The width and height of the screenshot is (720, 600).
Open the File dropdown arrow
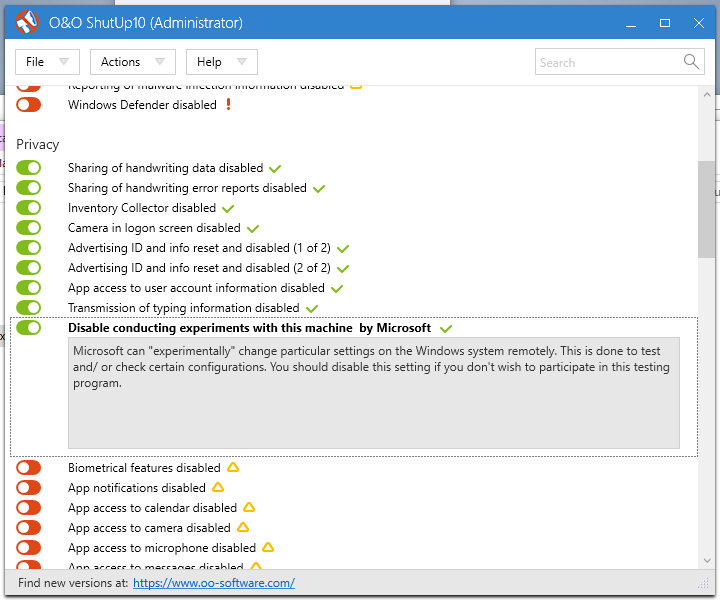[64, 62]
